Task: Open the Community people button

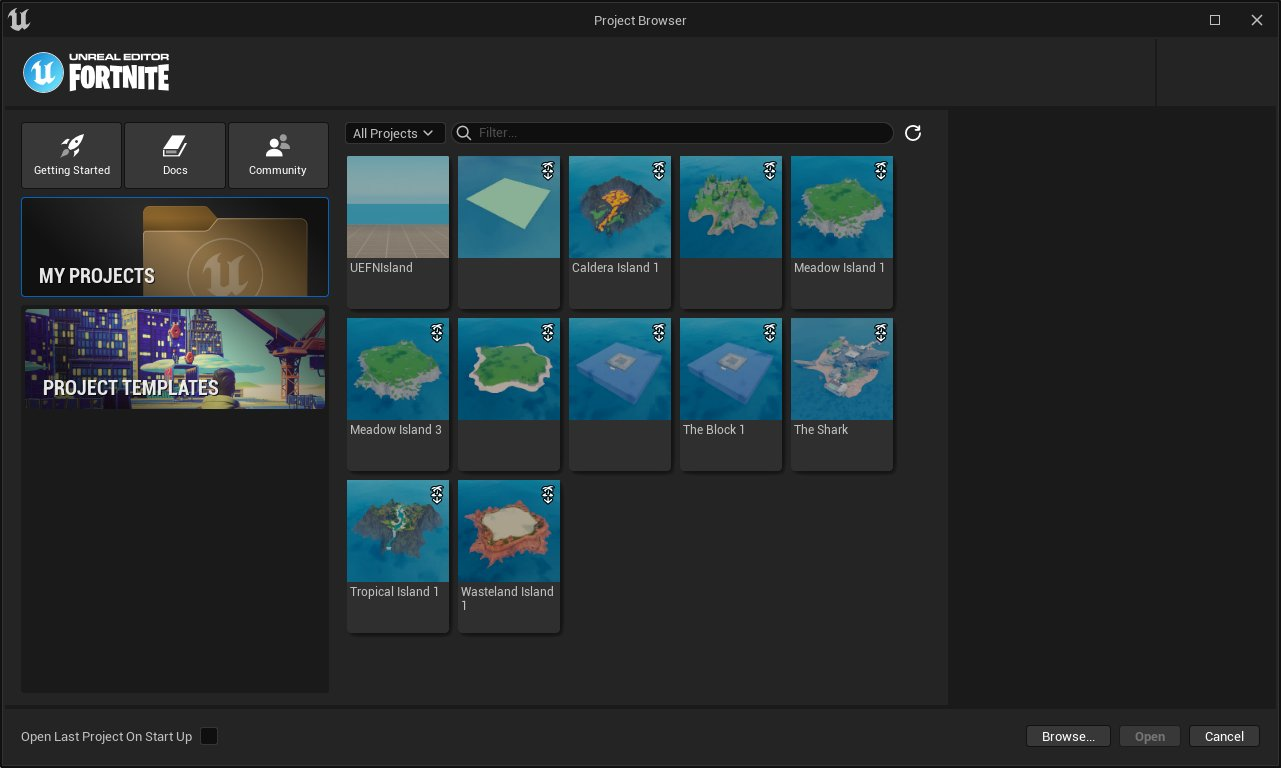Action: click(x=278, y=155)
